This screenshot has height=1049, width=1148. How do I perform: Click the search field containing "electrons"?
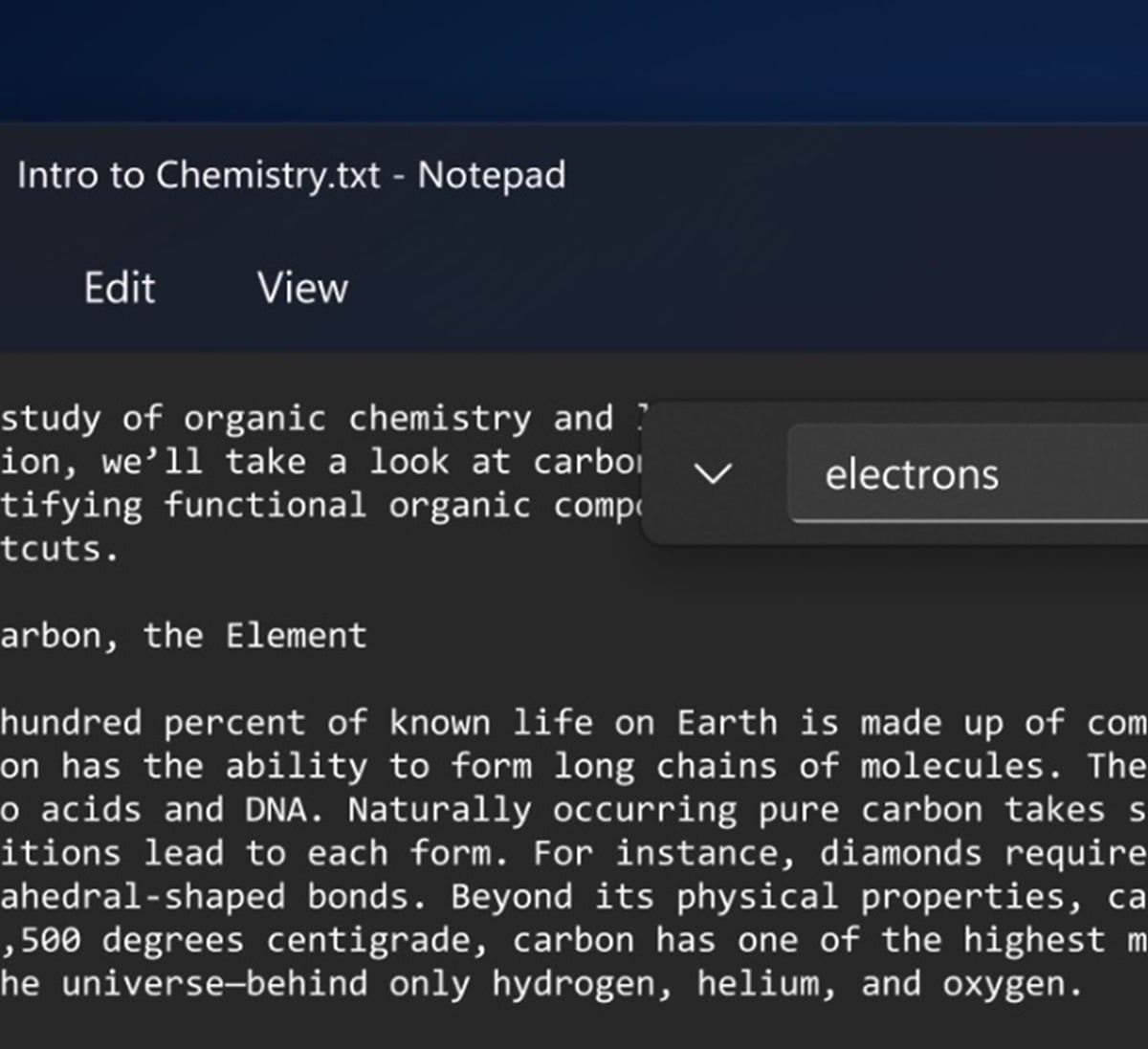pos(966,474)
